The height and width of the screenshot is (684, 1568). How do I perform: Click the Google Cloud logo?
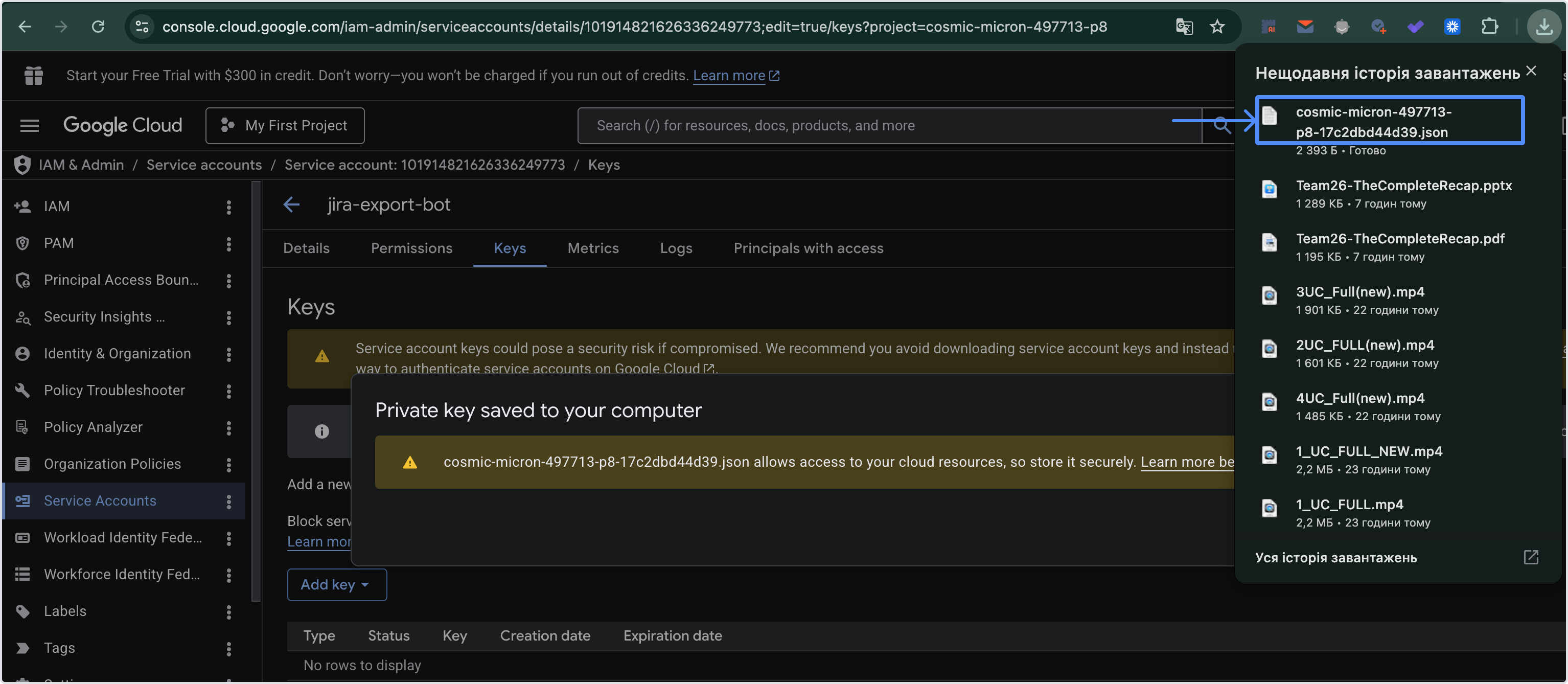pos(122,125)
